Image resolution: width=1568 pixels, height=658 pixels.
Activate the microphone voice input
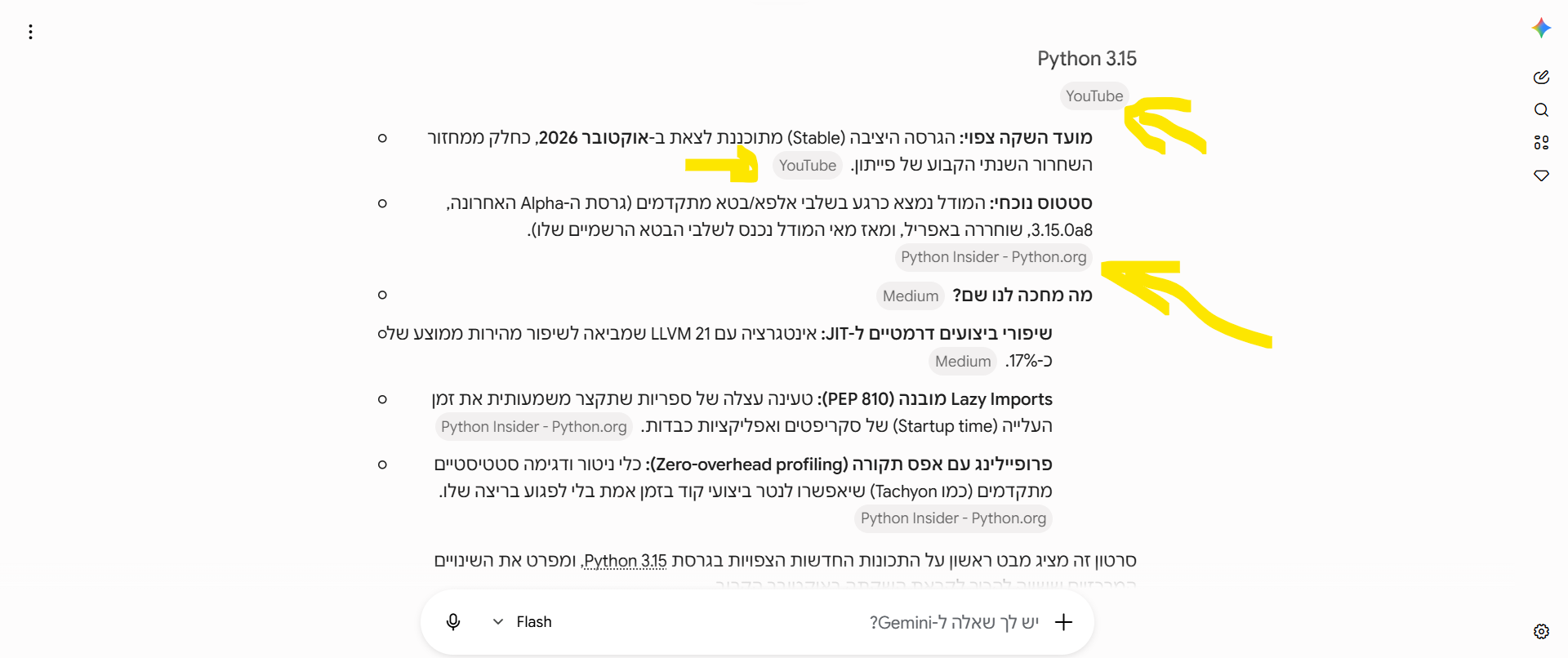click(453, 622)
